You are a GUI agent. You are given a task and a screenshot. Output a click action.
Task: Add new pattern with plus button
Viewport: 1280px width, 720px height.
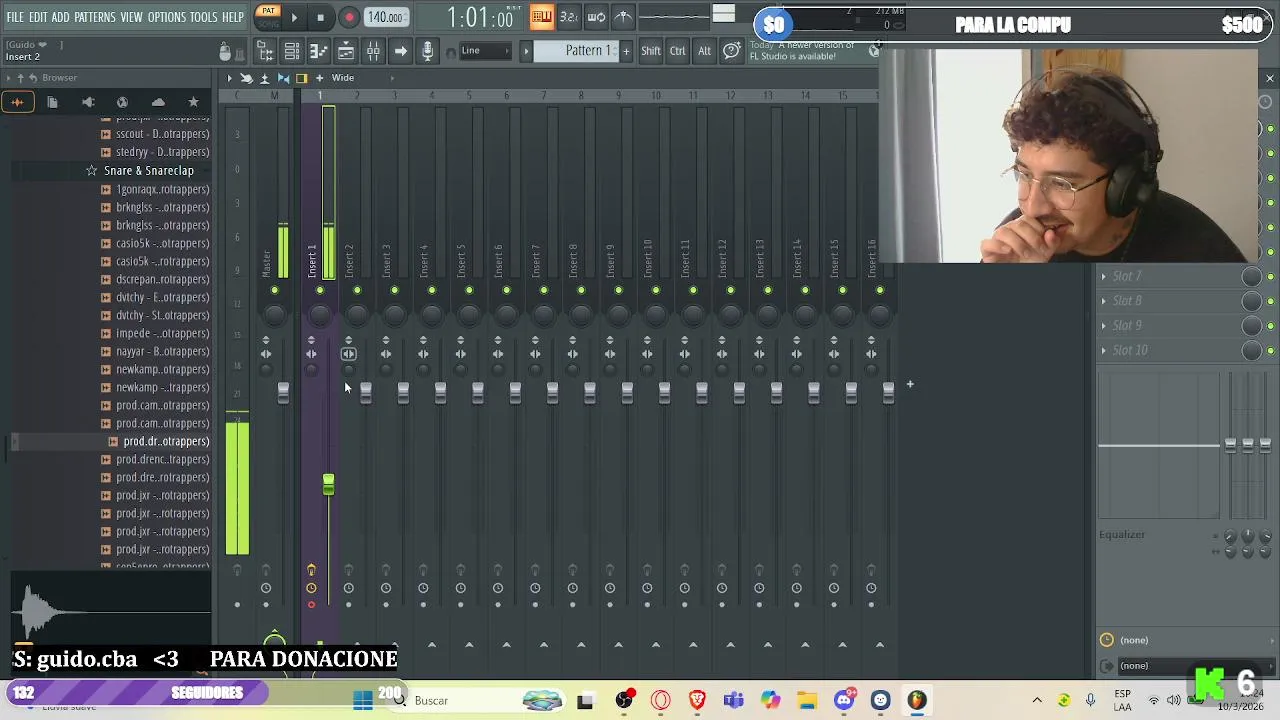pyautogui.click(x=626, y=51)
